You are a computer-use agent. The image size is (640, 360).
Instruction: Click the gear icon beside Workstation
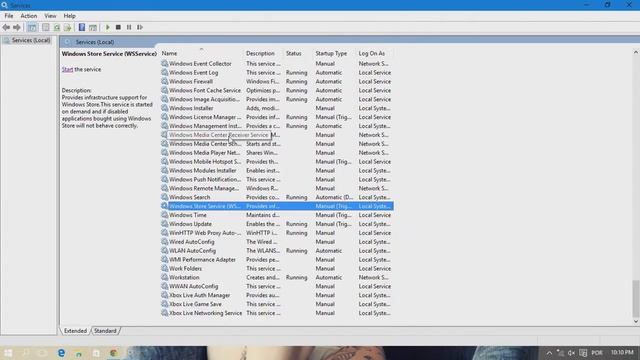click(x=164, y=277)
